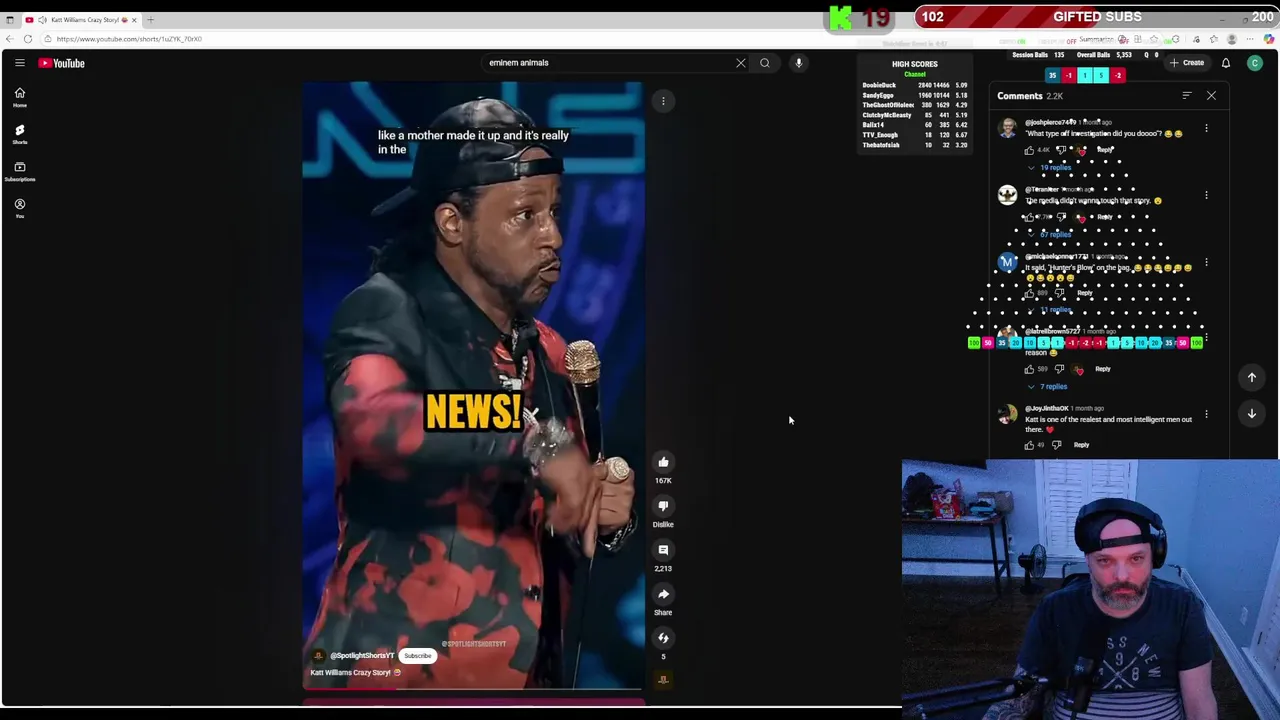Open options for joshpierce comment

point(1206,129)
